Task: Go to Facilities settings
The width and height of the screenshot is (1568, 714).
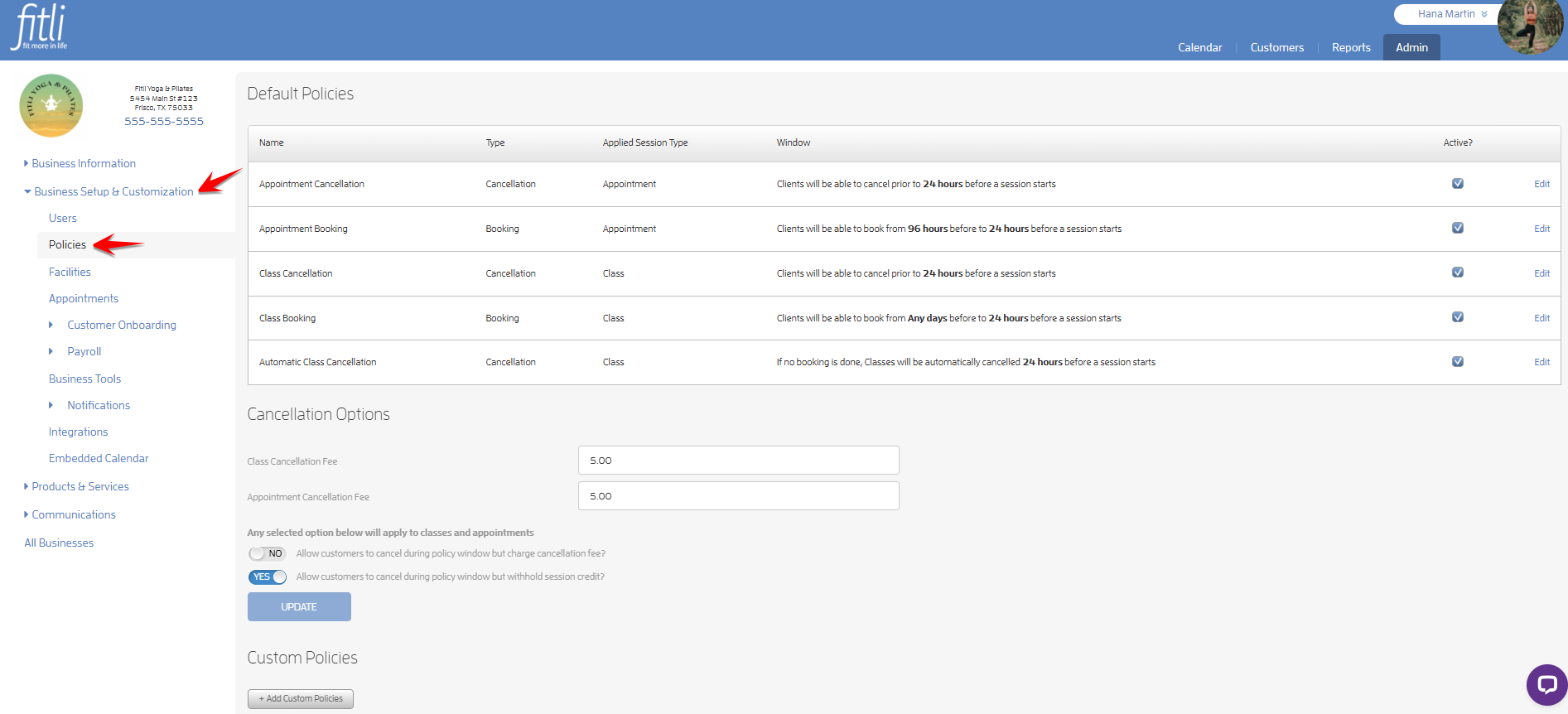Action: point(70,272)
